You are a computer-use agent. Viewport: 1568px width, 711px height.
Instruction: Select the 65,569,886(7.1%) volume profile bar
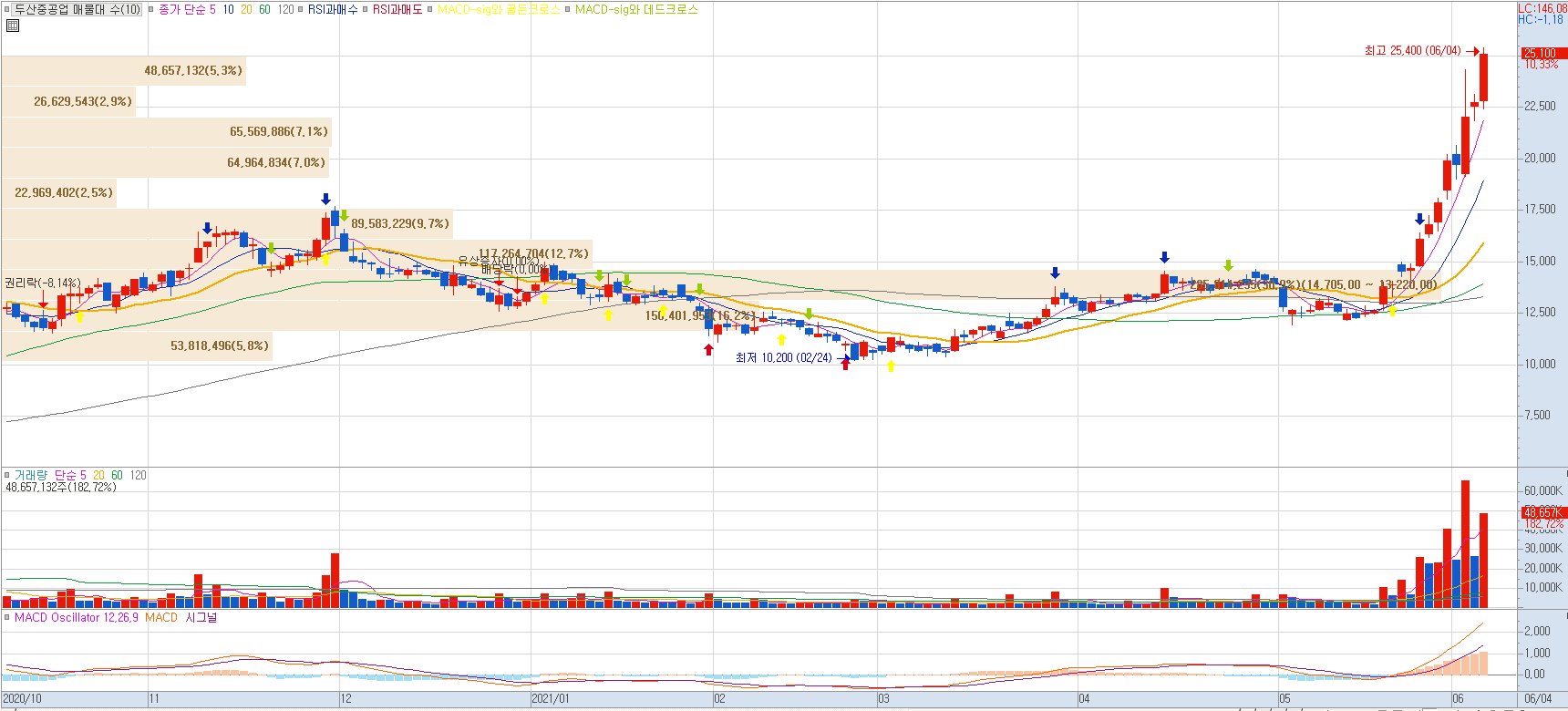coord(167,131)
